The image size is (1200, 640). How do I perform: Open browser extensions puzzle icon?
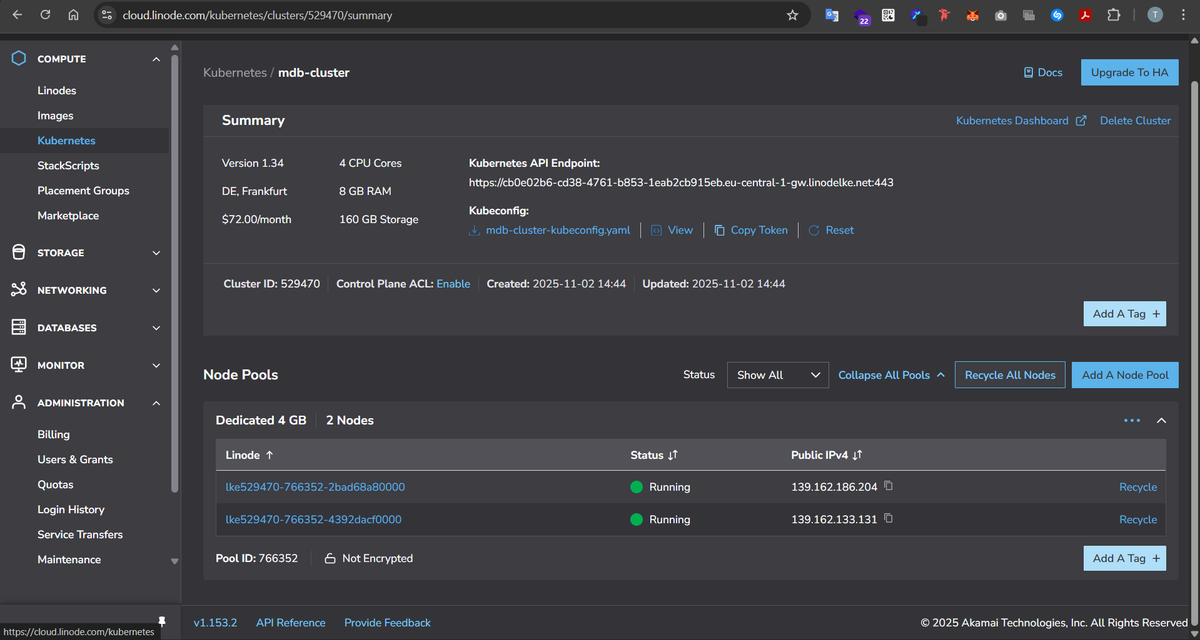pos(1113,15)
